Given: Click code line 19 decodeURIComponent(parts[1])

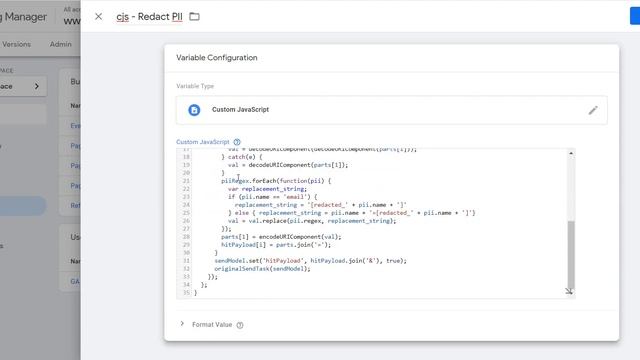Looking at the screenshot, I should pyautogui.click(x=288, y=165).
